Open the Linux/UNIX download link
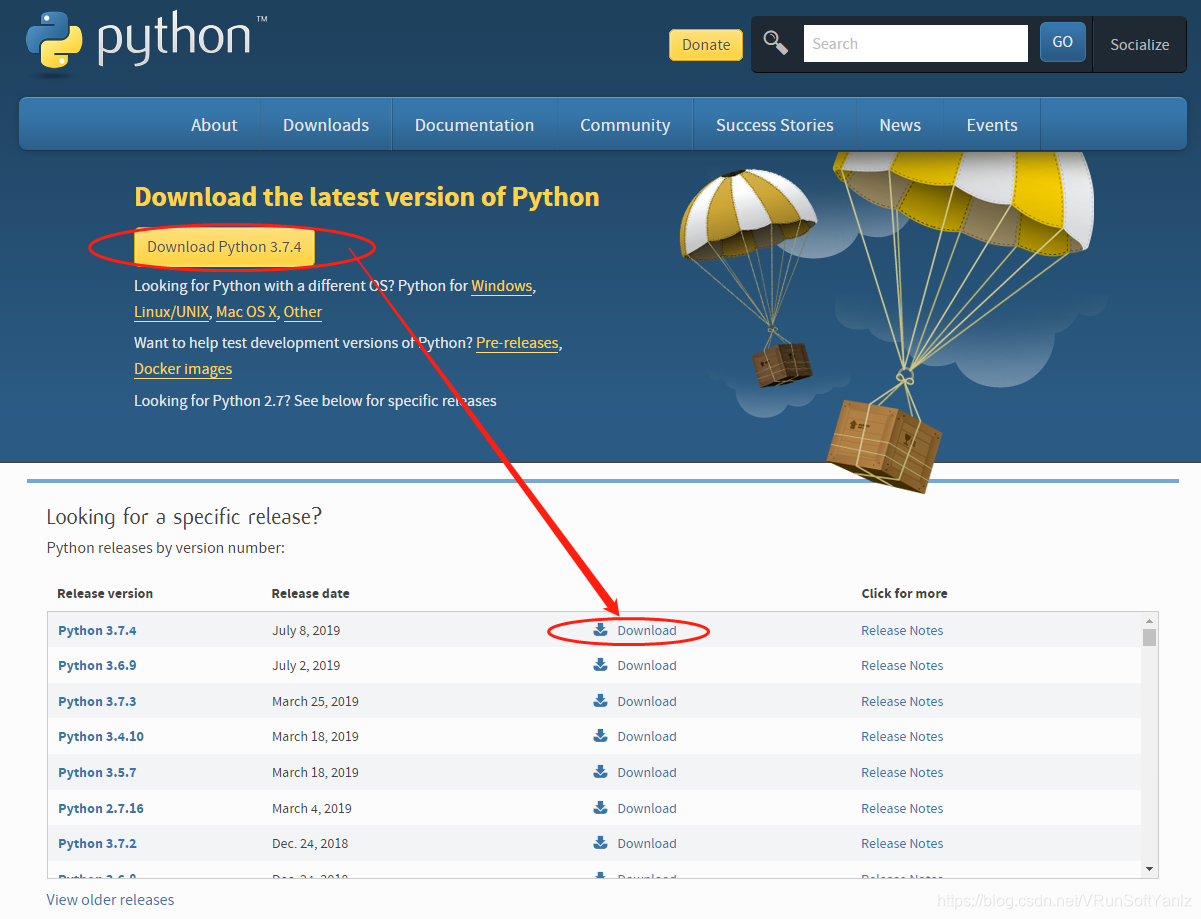The width and height of the screenshot is (1201, 919). click(x=172, y=312)
